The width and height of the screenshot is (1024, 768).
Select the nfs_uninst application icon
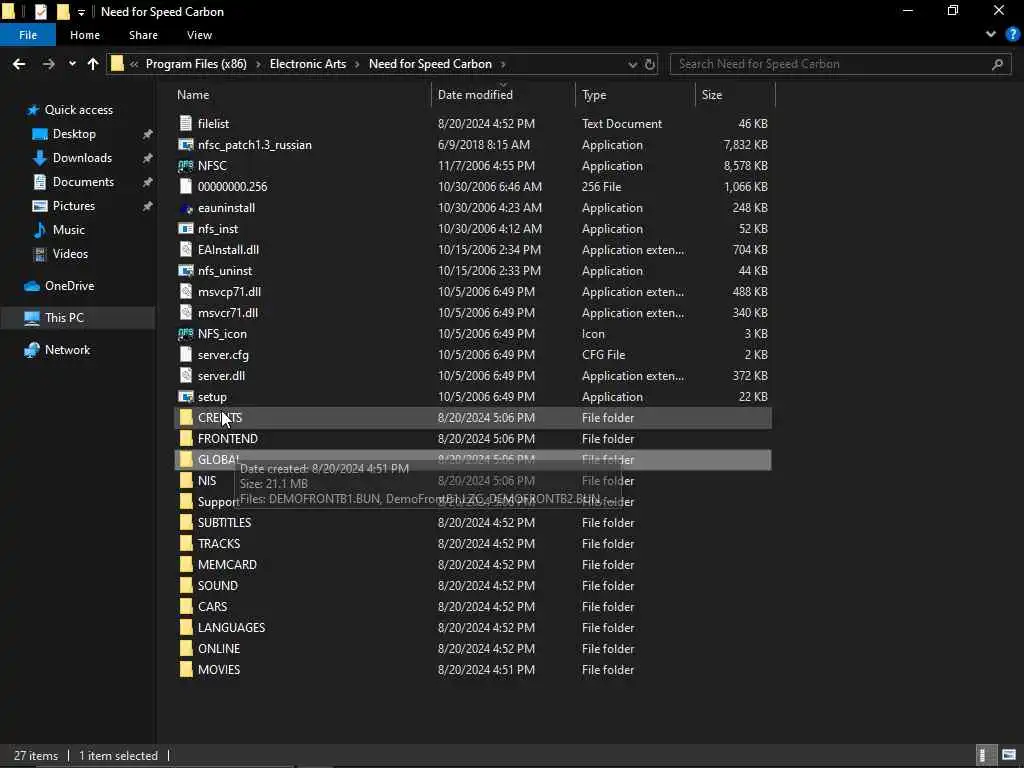186,270
